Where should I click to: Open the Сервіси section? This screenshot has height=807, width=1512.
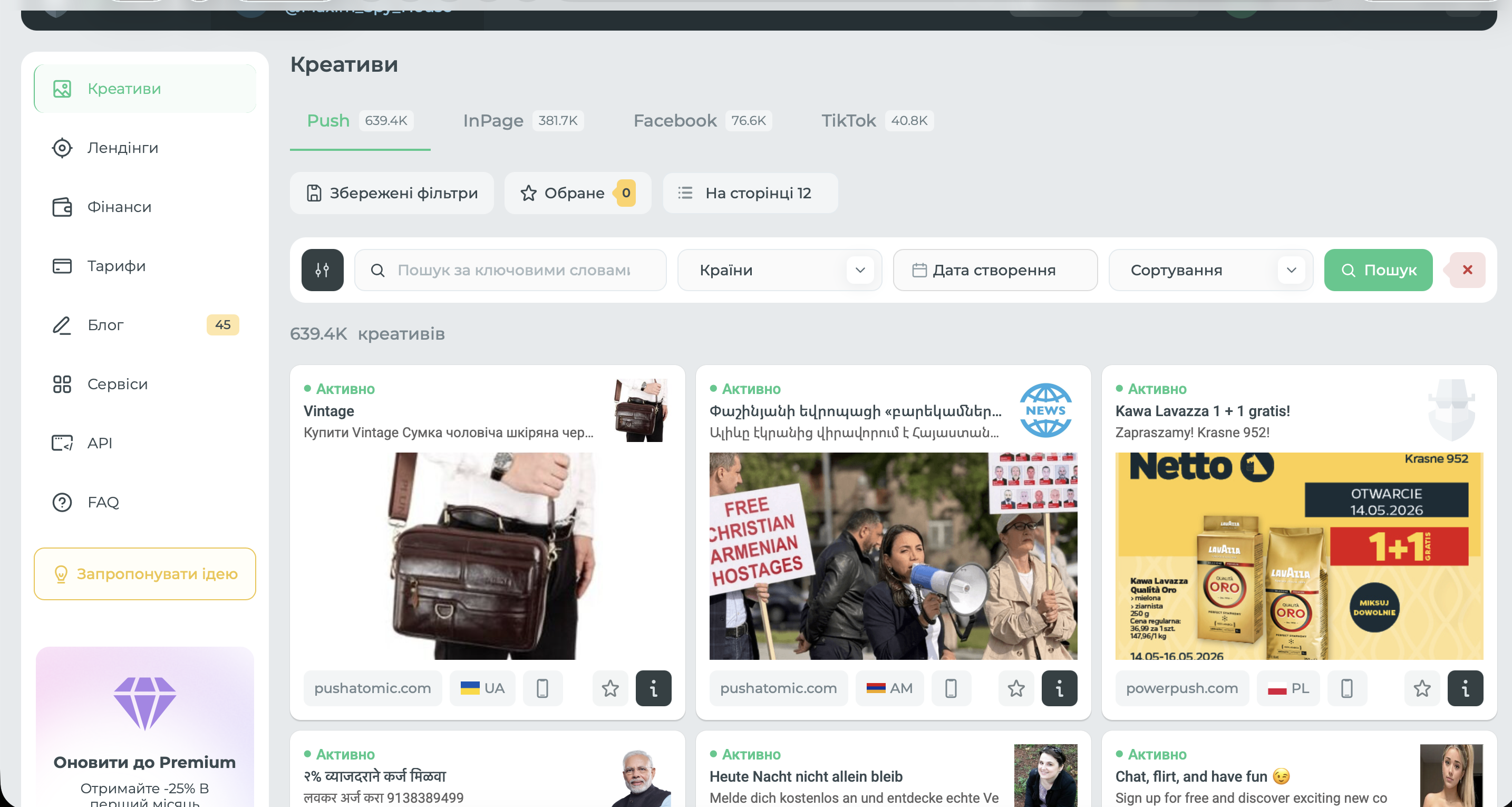pyautogui.click(x=145, y=384)
